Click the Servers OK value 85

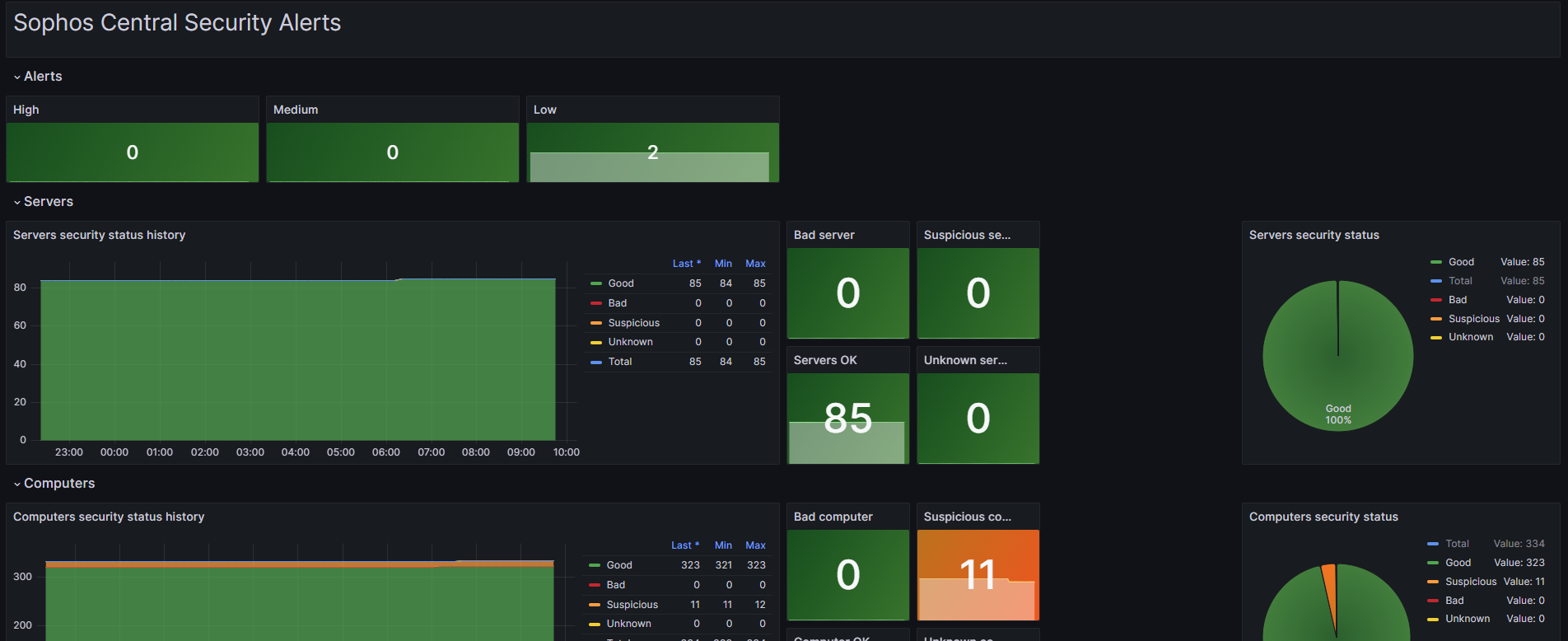[x=848, y=419]
